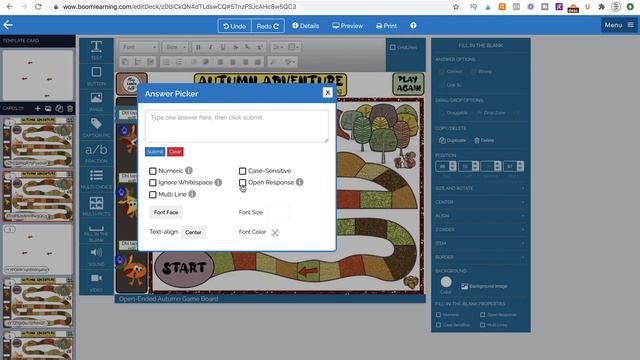Open the Background Color circle swatch
640x360 pixels.
(446, 282)
